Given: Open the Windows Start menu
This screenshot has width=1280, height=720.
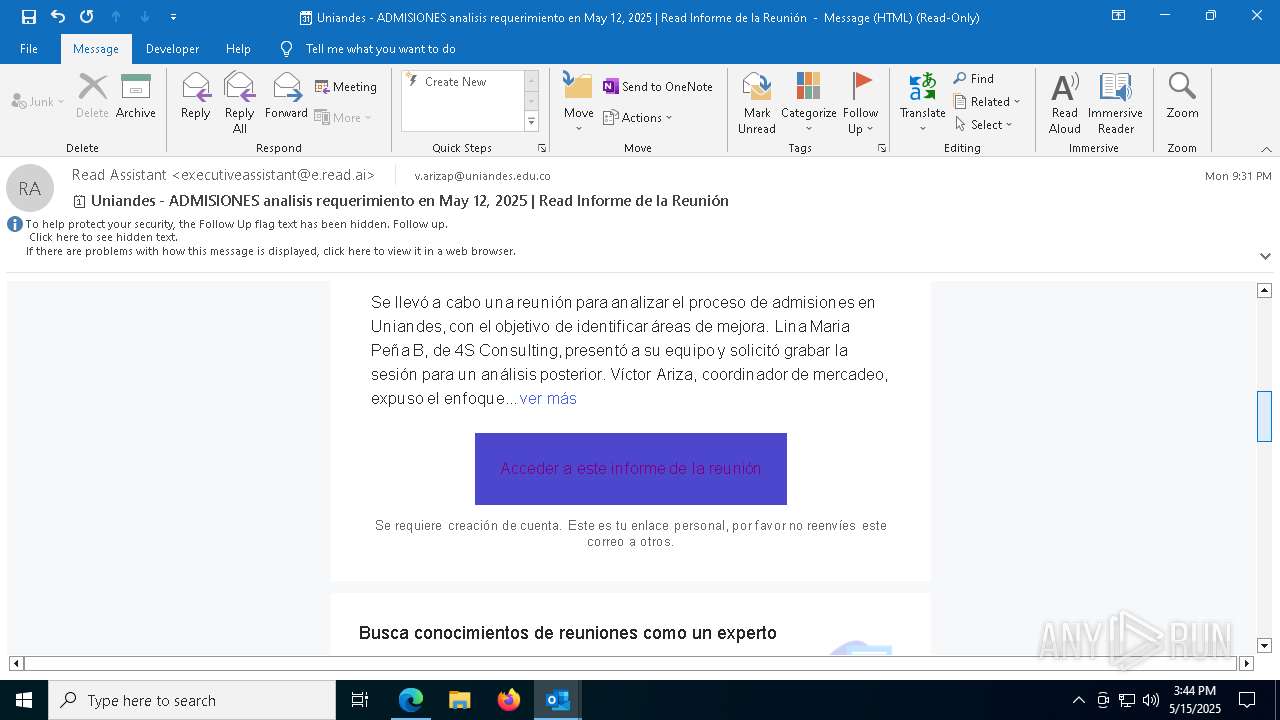Looking at the screenshot, I should click(24, 700).
